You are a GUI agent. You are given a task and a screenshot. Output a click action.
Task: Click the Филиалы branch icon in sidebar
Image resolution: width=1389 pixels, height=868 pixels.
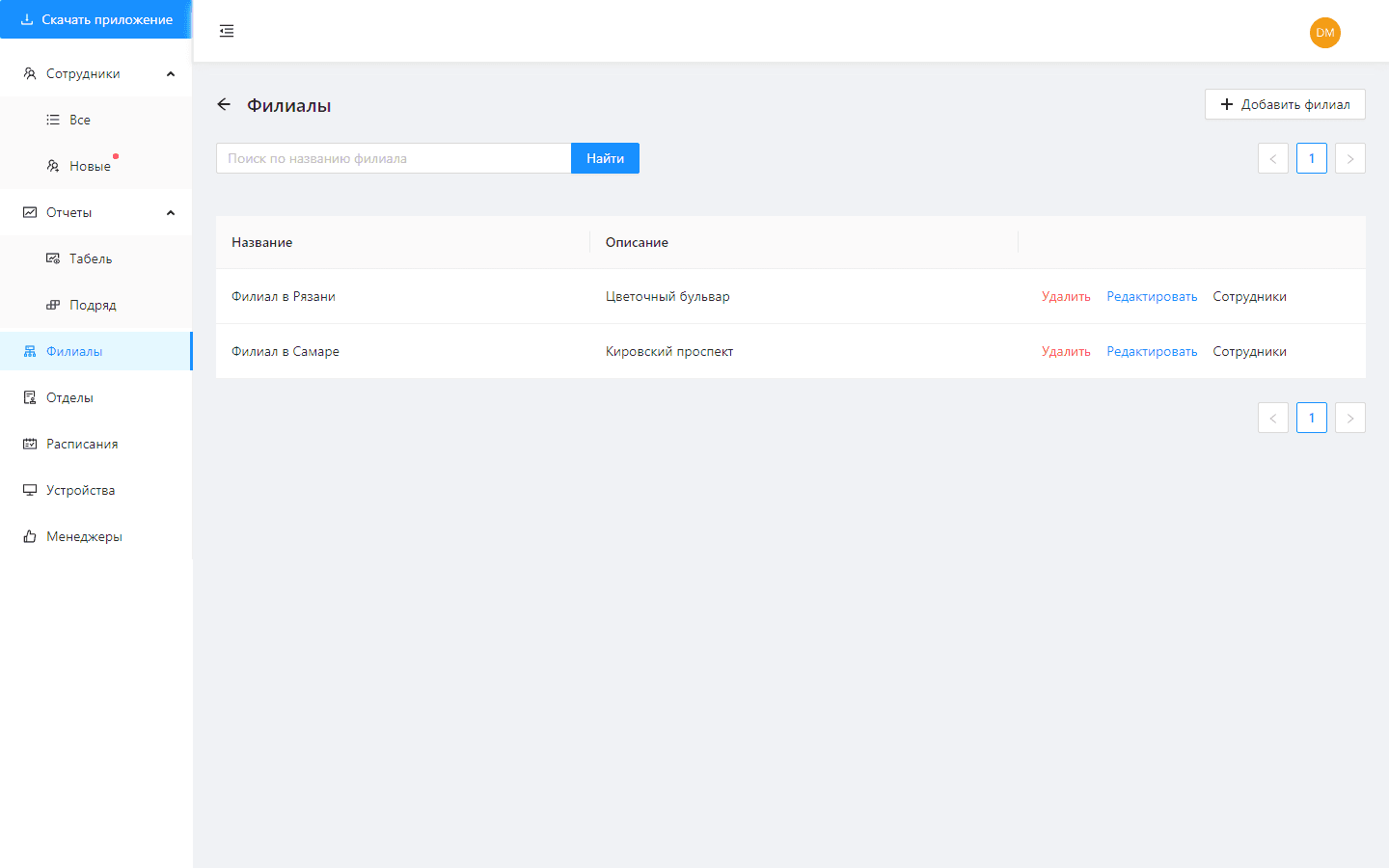30,351
